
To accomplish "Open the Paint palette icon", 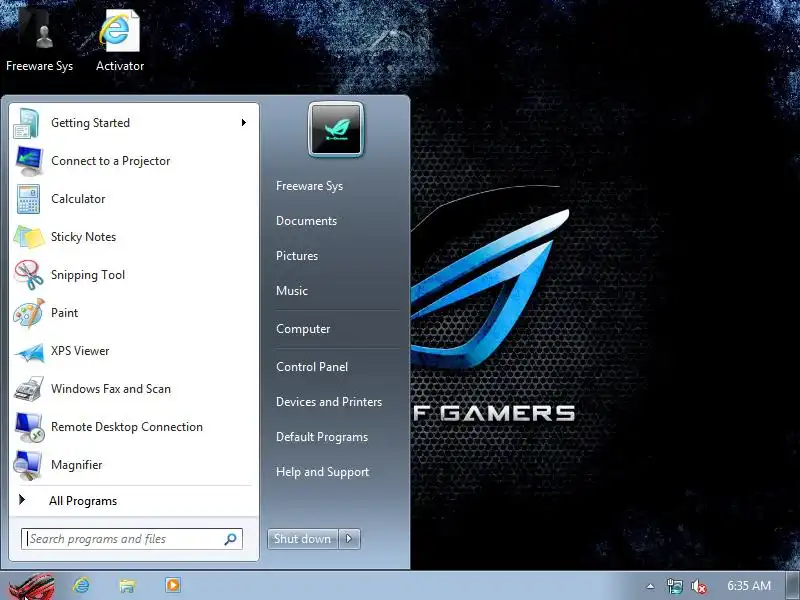I will tap(29, 313).
